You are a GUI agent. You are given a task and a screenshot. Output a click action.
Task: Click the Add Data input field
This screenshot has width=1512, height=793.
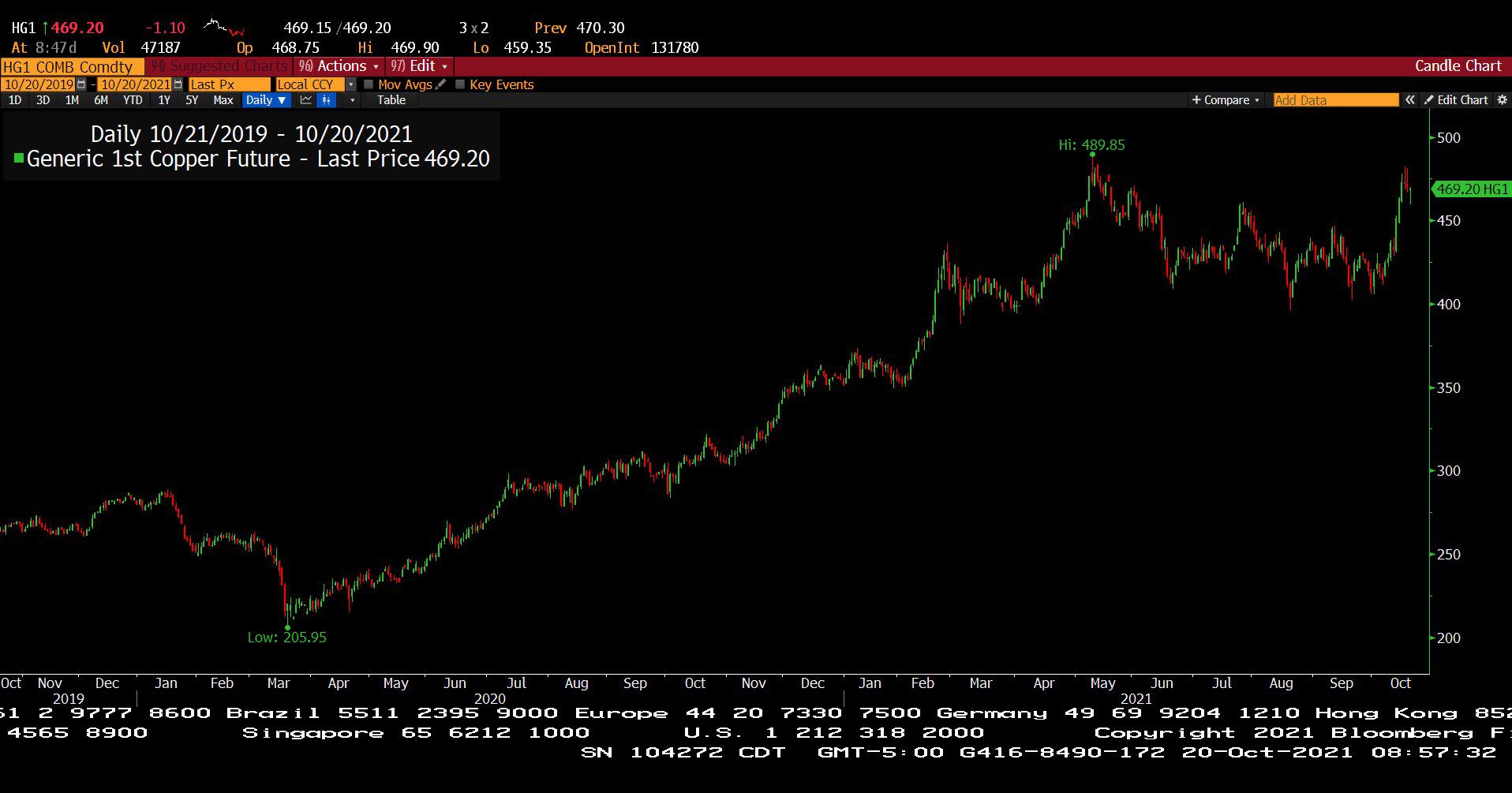(x=1336, y=100)
